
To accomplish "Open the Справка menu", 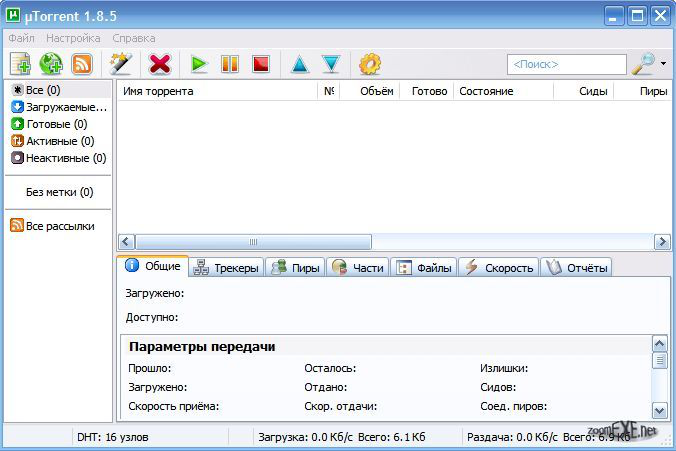I will click(x=134, y=38).
